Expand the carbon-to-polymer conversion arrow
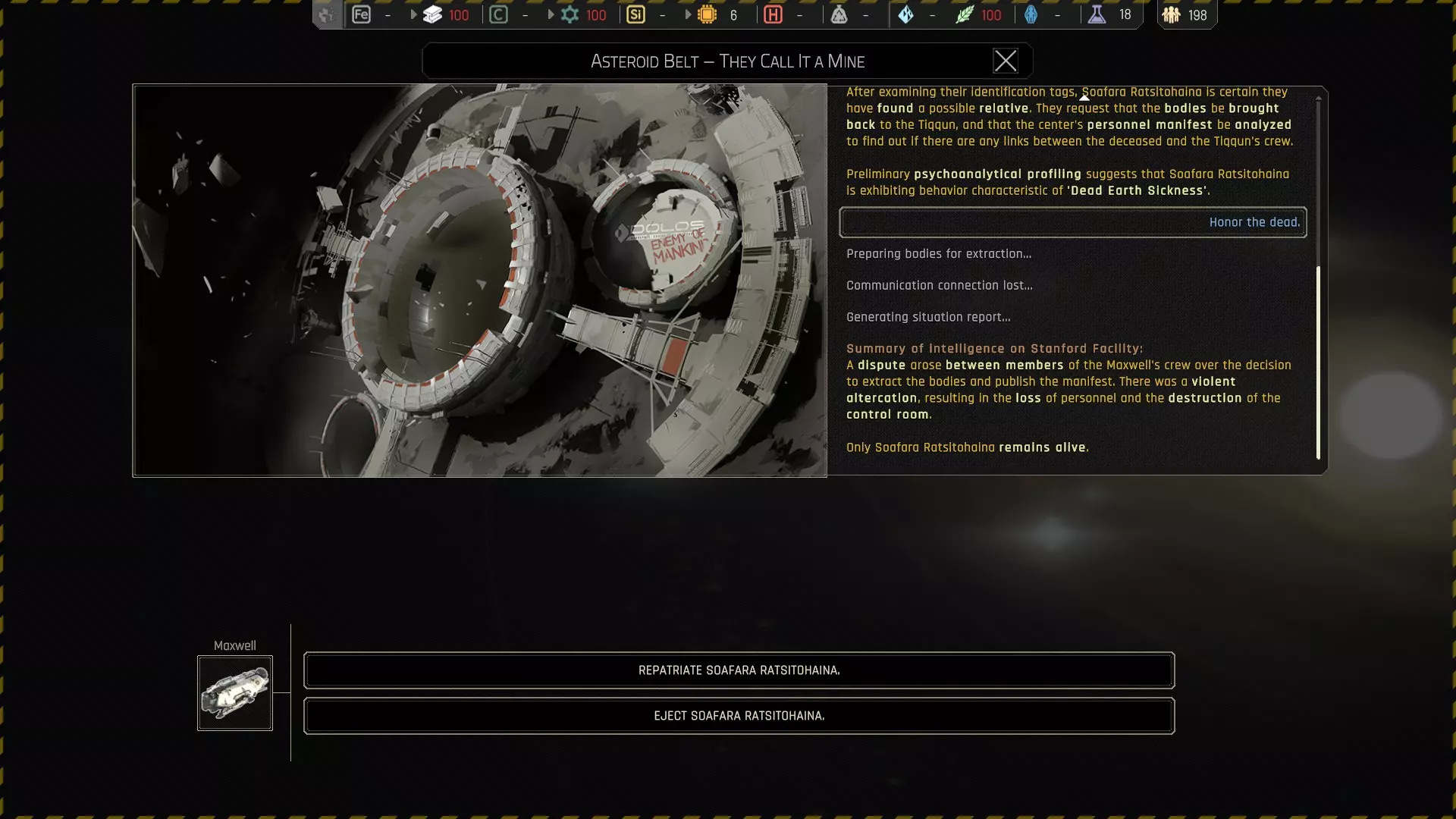This screenshot has height=819, width=1456. [x=551, y=14]
